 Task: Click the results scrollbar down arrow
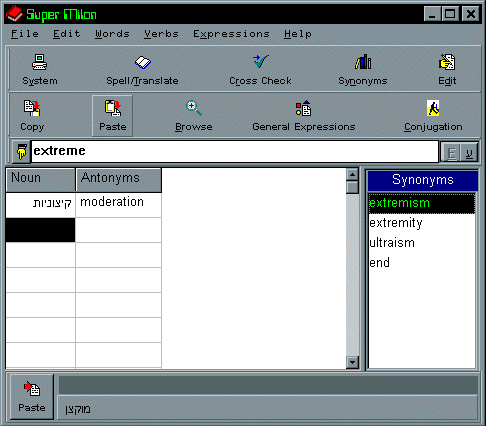pos(352,362)
